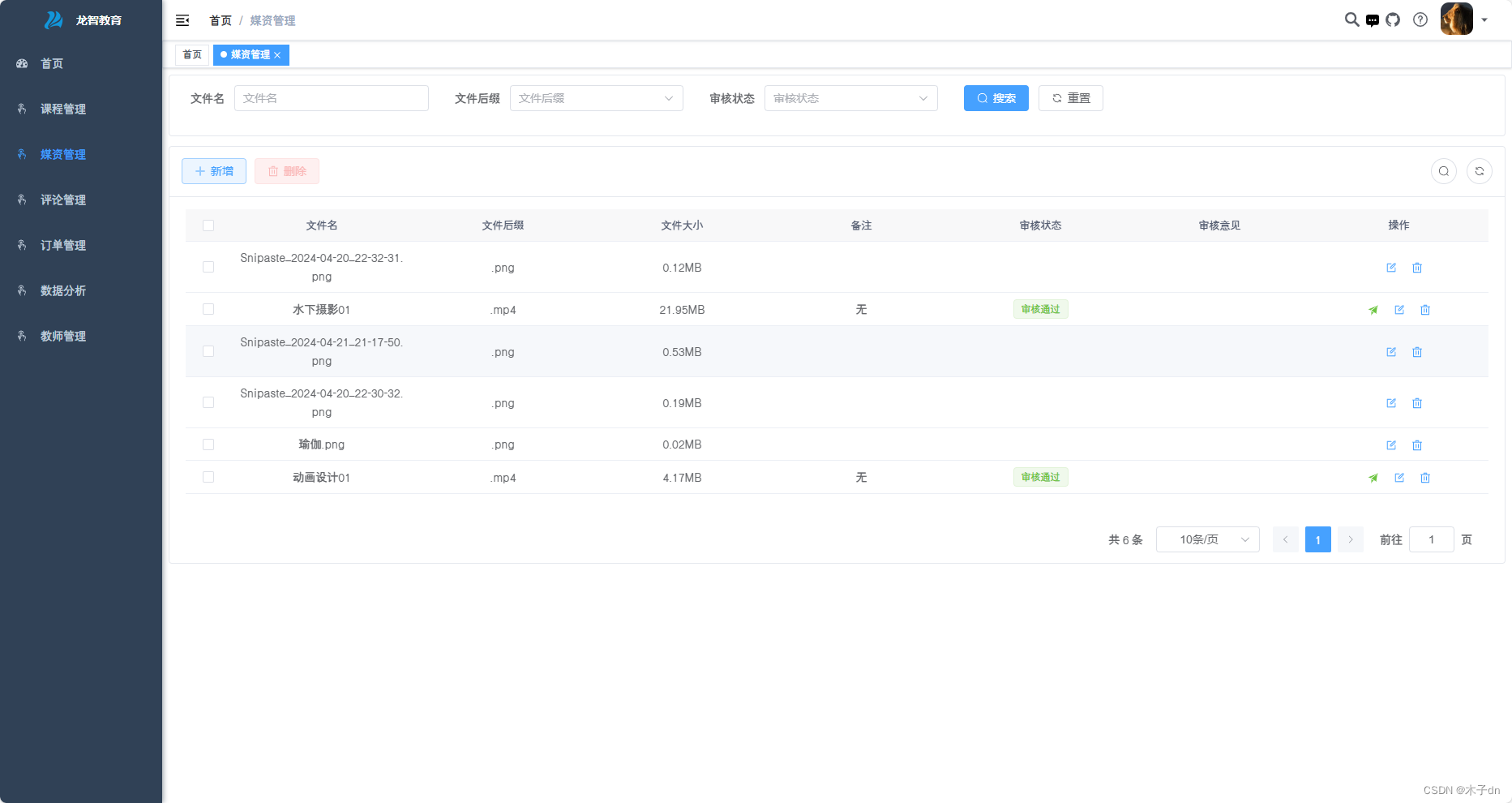The image size is (1512, 803).
Task: Toggle the select-all header checkbox
Action: pos(208,225)
